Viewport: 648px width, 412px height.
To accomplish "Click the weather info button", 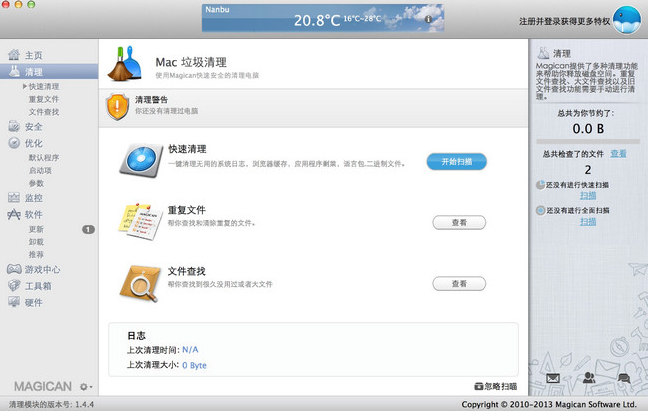I will (x=428, y=19).
